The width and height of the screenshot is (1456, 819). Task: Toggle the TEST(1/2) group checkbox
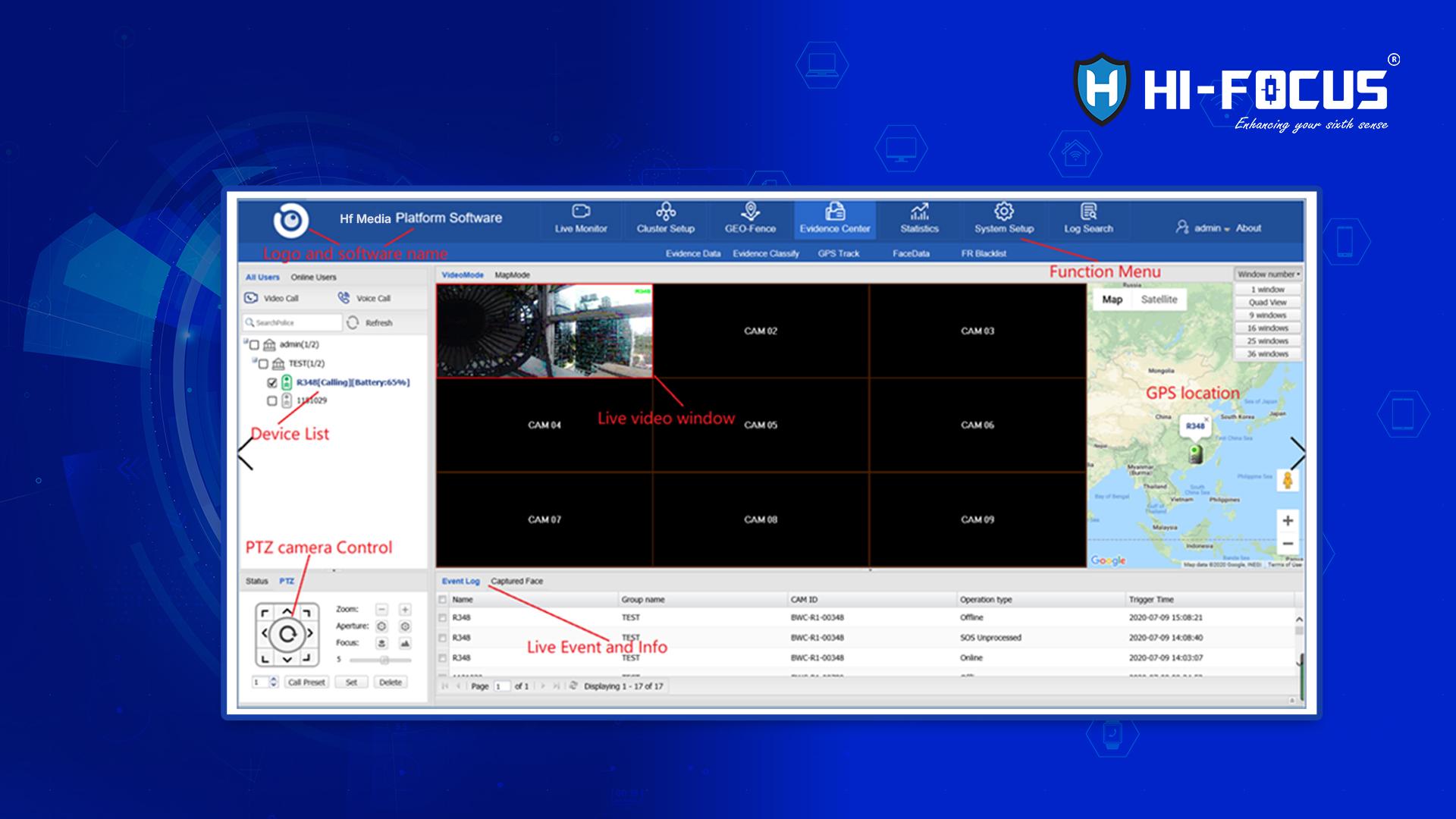[x=263, y=364]
